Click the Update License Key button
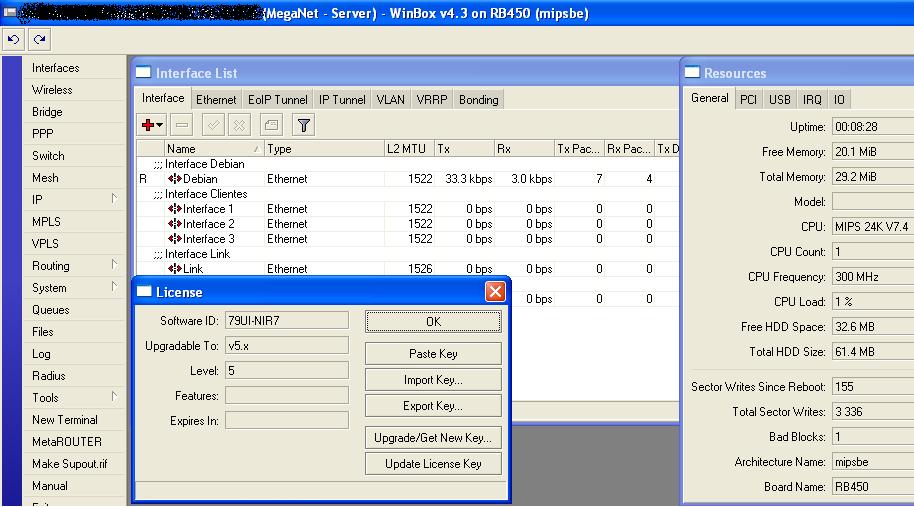The width and height of the screenshot is (914, 507). tap(433, 464)
